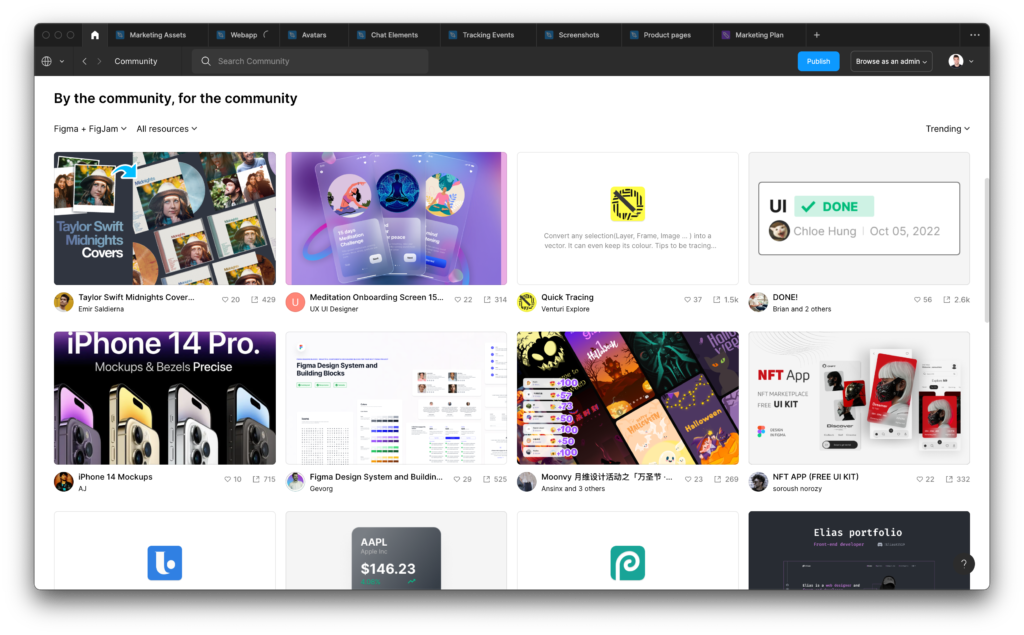Open the Meditation Onboarding Screen thumbnail
This screenshot has height=635, width=1024.
(396, 219)
